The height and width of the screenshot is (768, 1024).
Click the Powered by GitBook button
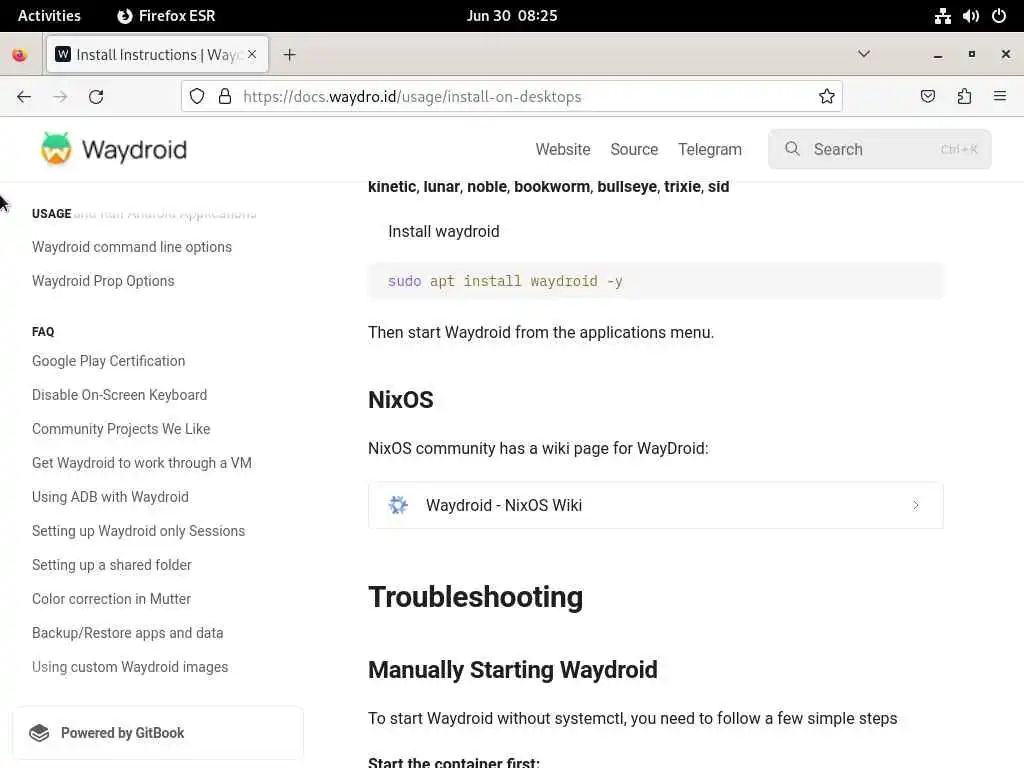(x=157, y=733)
